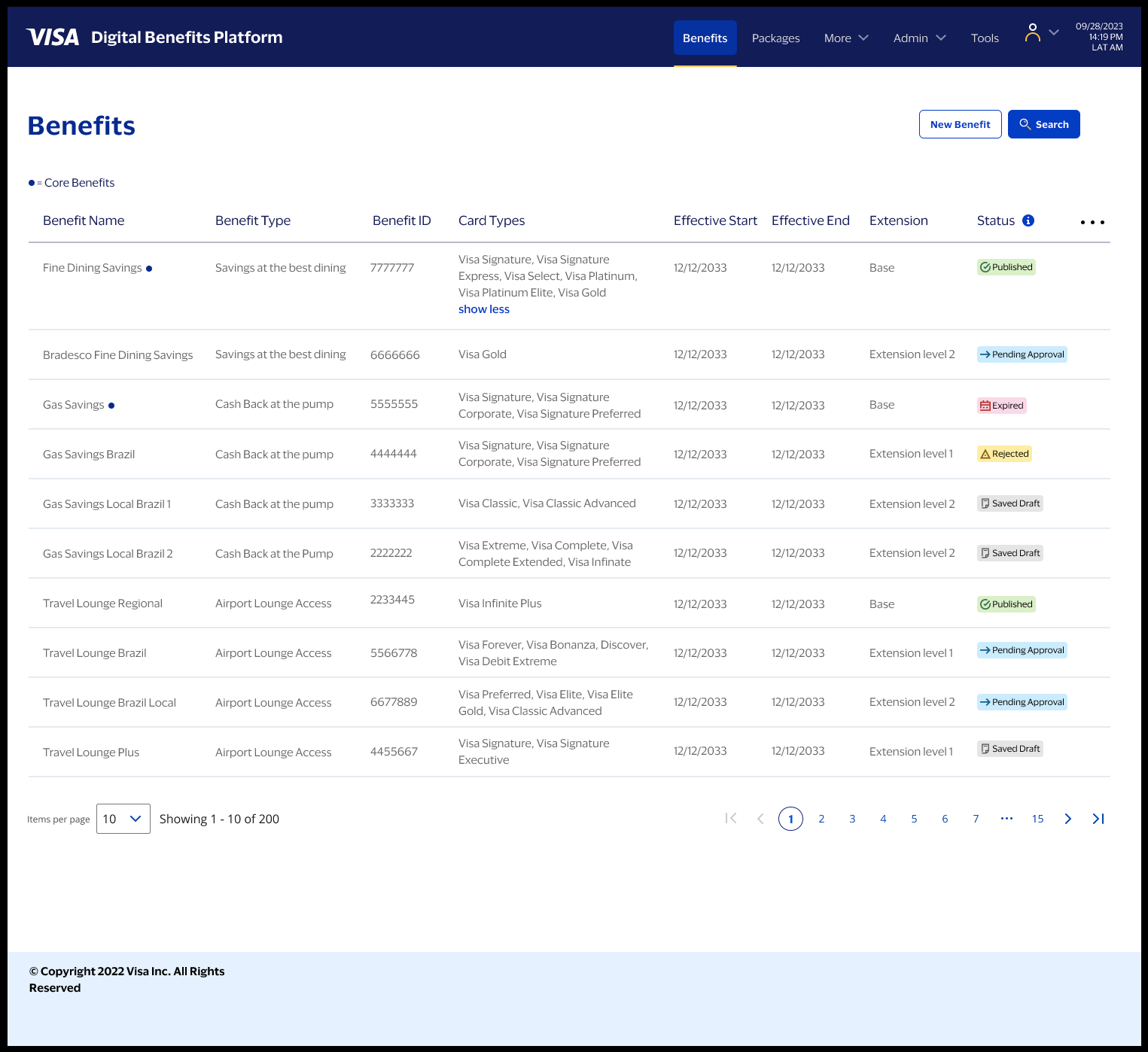1148x1052 pixels.
Task: Click the Search button
Action: click(1043, 124)
